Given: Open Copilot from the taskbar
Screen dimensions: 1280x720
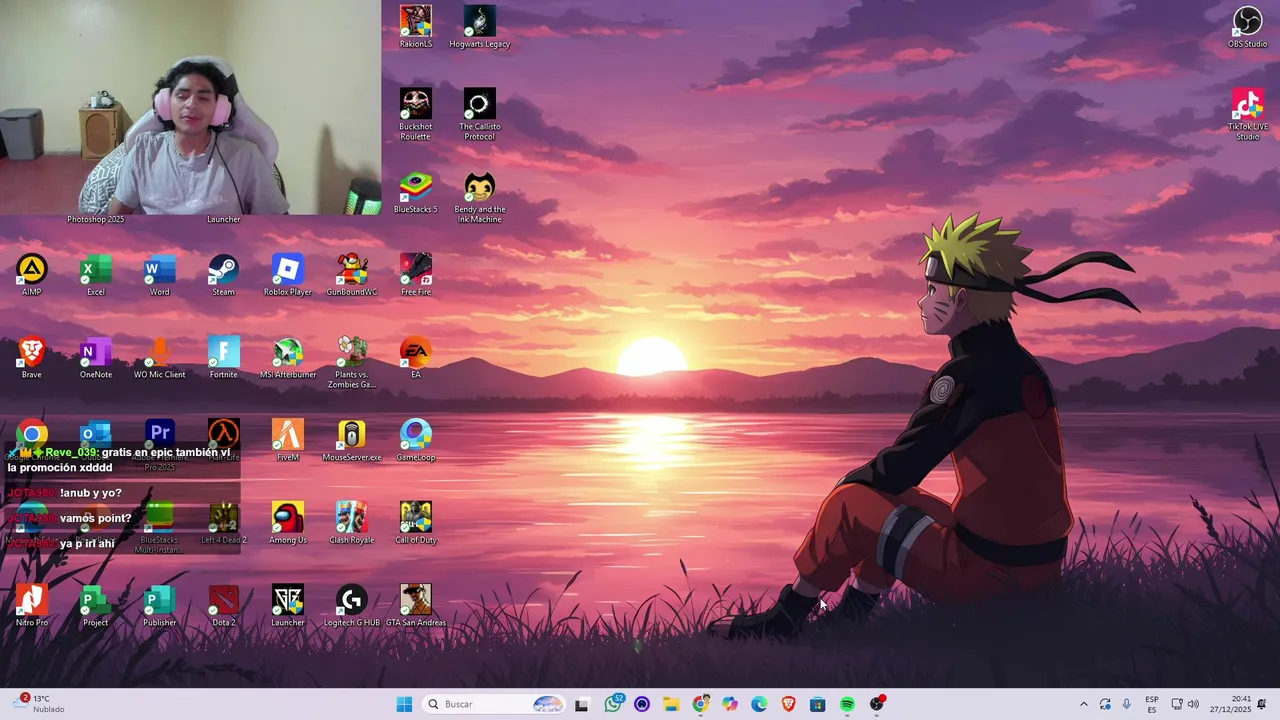Looking at the screenshot, I should click(x=730, y=704).
